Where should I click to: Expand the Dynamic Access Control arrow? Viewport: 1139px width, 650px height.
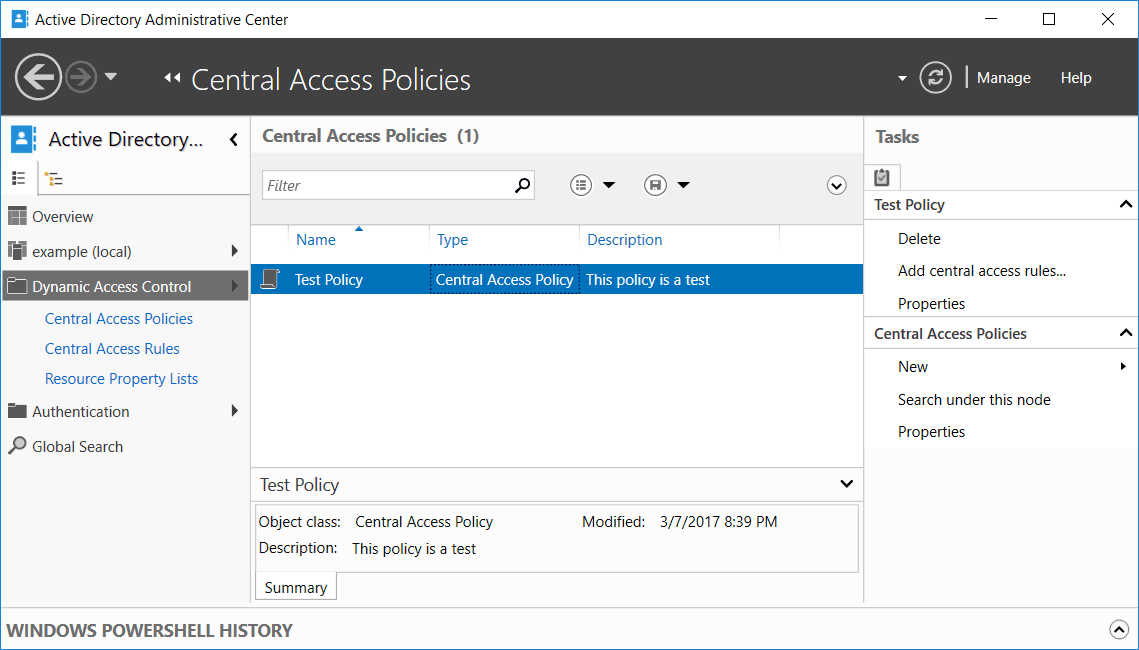[235, 285]
